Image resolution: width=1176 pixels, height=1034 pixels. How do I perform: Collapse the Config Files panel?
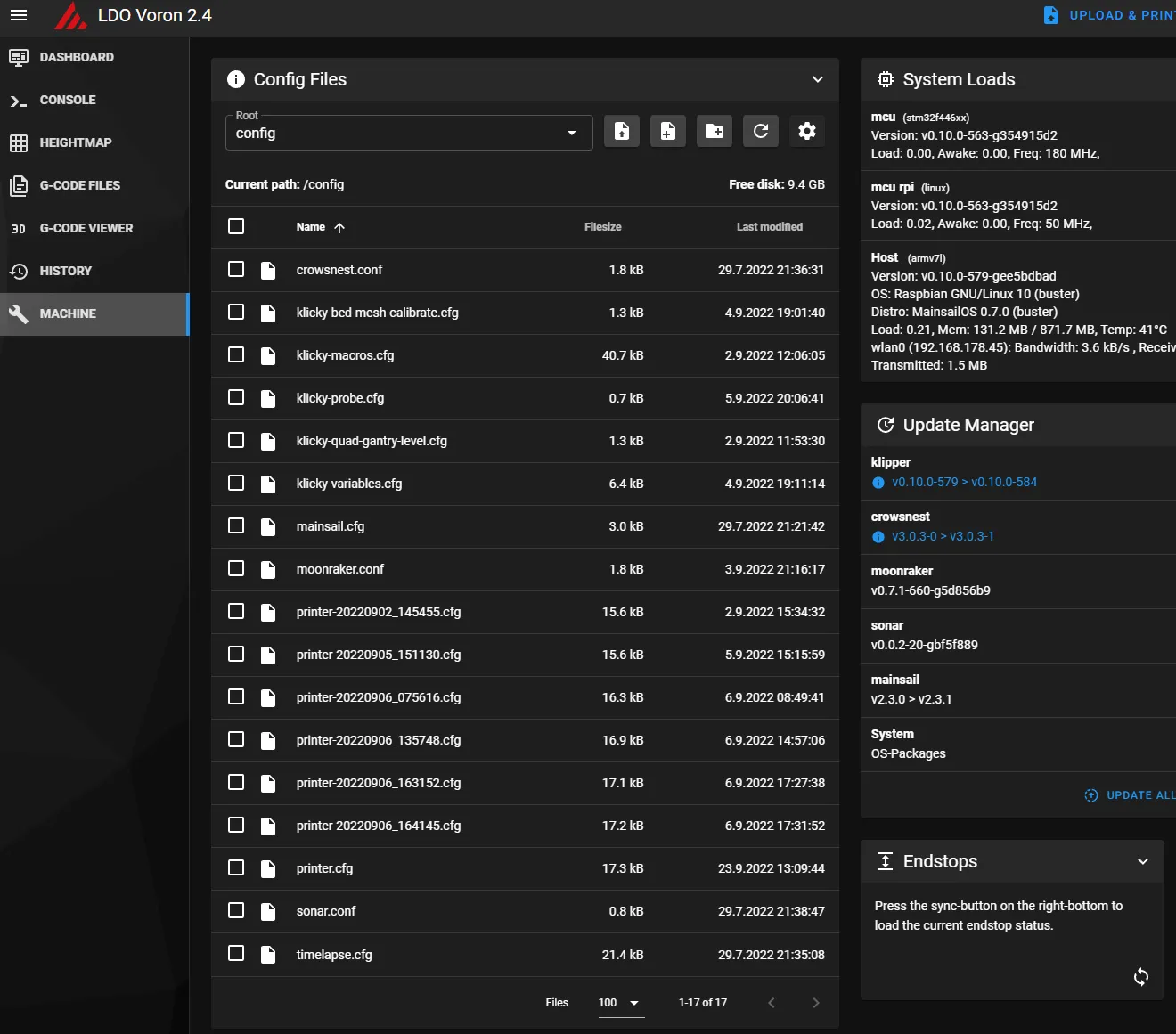click(x=818, y=79)
